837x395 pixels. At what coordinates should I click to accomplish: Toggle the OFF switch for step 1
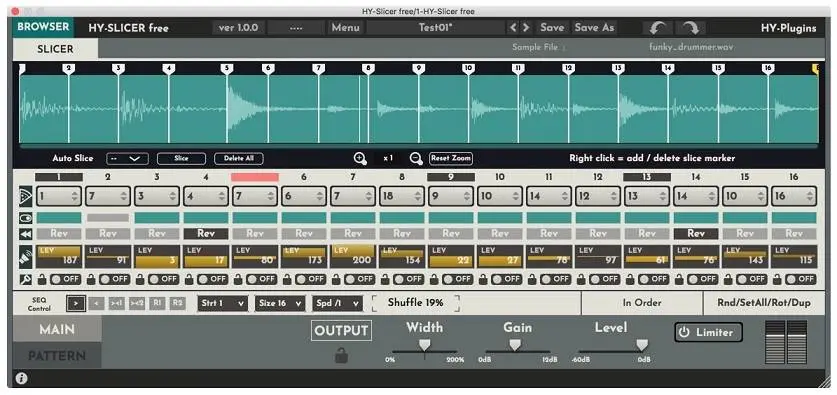click(65, 279)
